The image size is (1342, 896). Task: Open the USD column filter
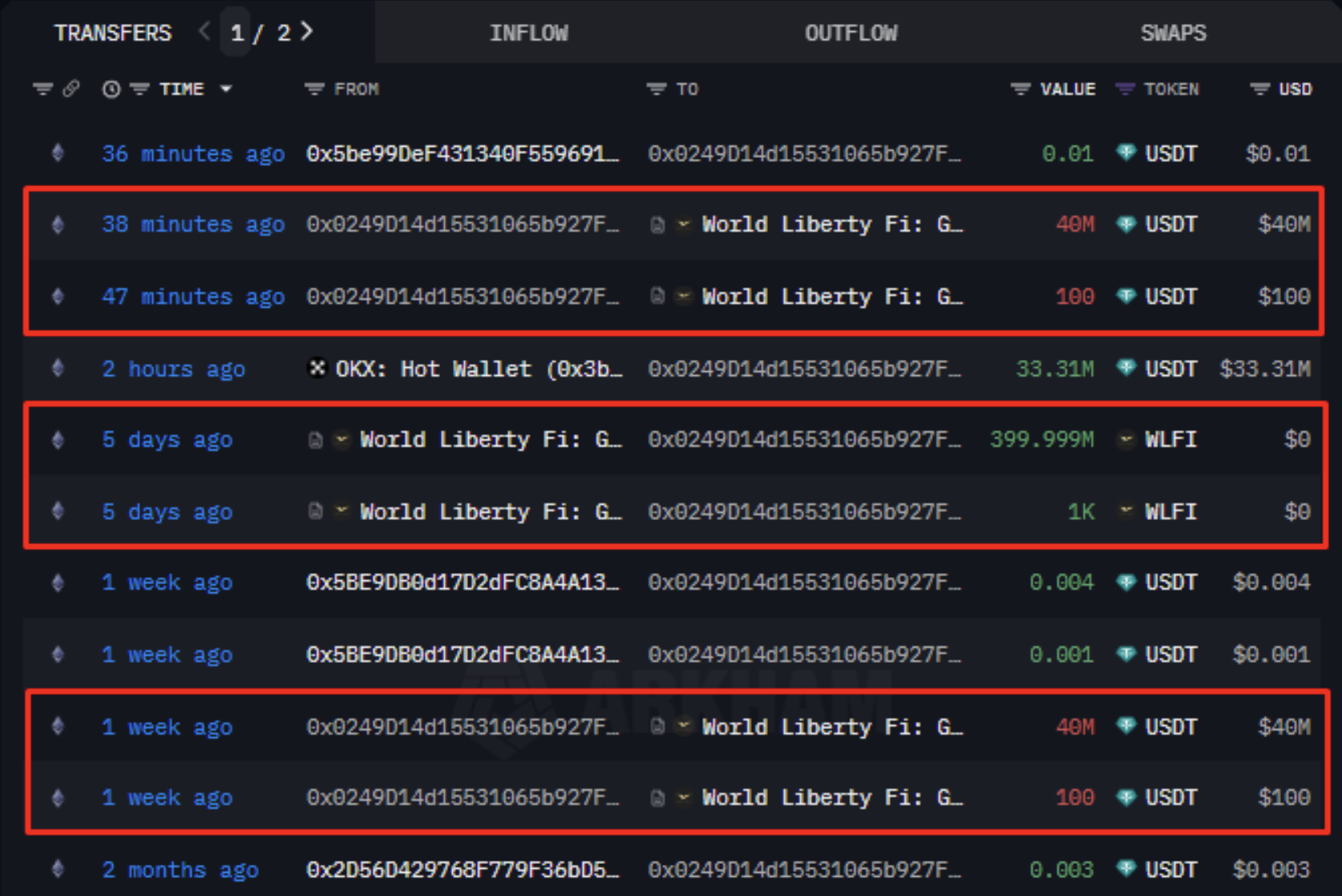coord(1260,89)
